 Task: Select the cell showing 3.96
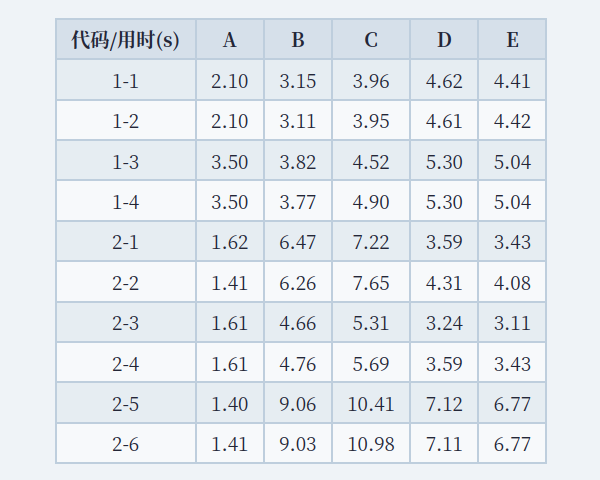coord(371,81)
